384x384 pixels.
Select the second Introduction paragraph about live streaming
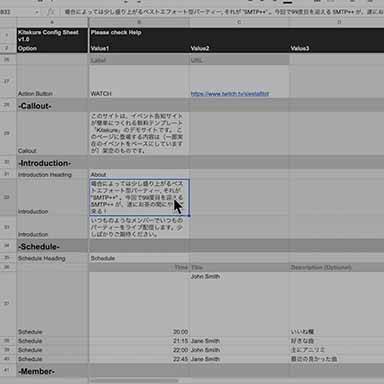click(x=139, y=227)
